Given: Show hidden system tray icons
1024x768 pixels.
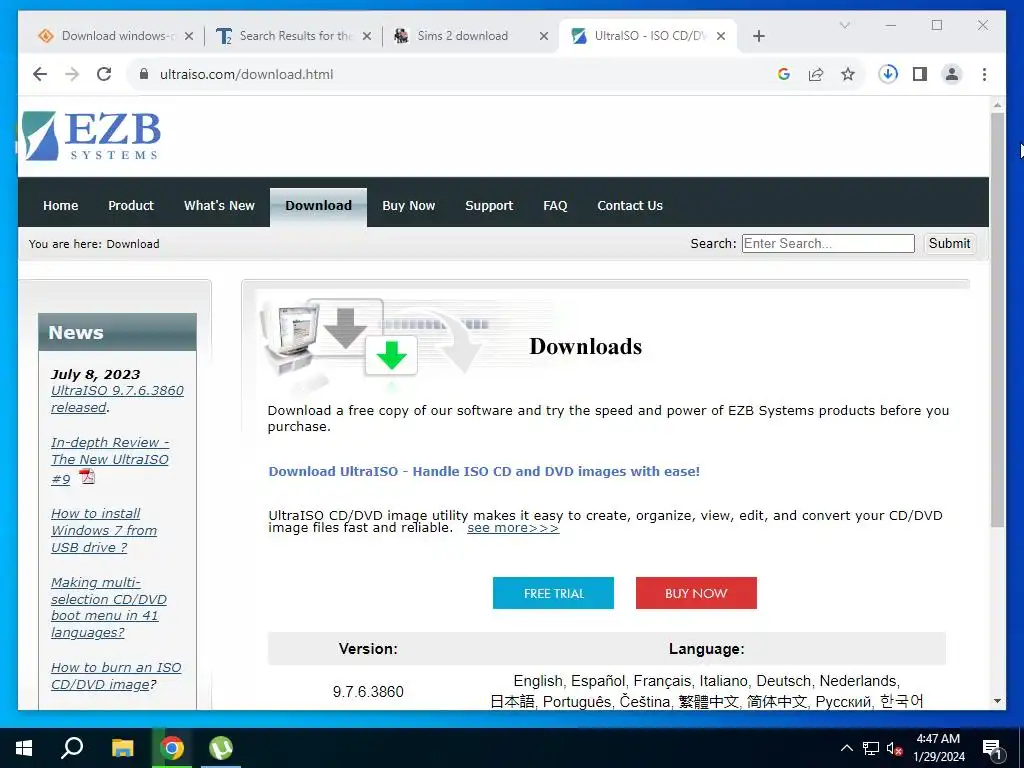Looking at the screenshot, I should [x=846, y=748].
